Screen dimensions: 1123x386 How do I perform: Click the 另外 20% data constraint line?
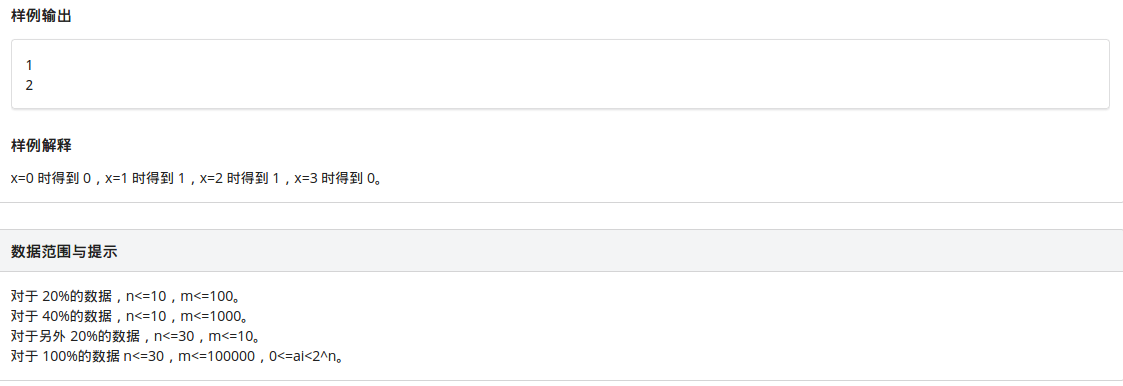pos(135,335)
